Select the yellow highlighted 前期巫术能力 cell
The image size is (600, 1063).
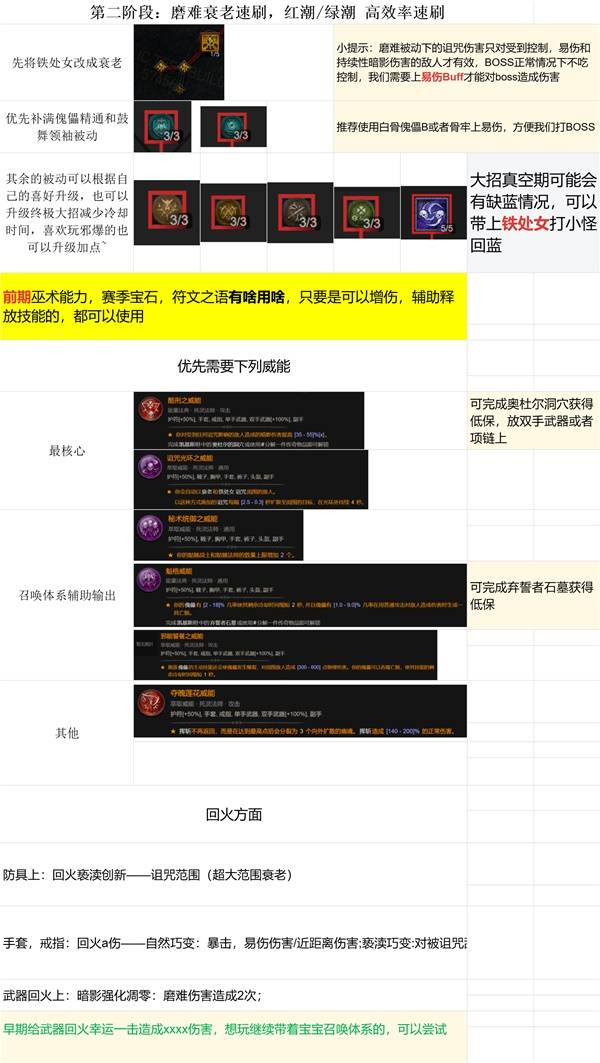(233, 306)
